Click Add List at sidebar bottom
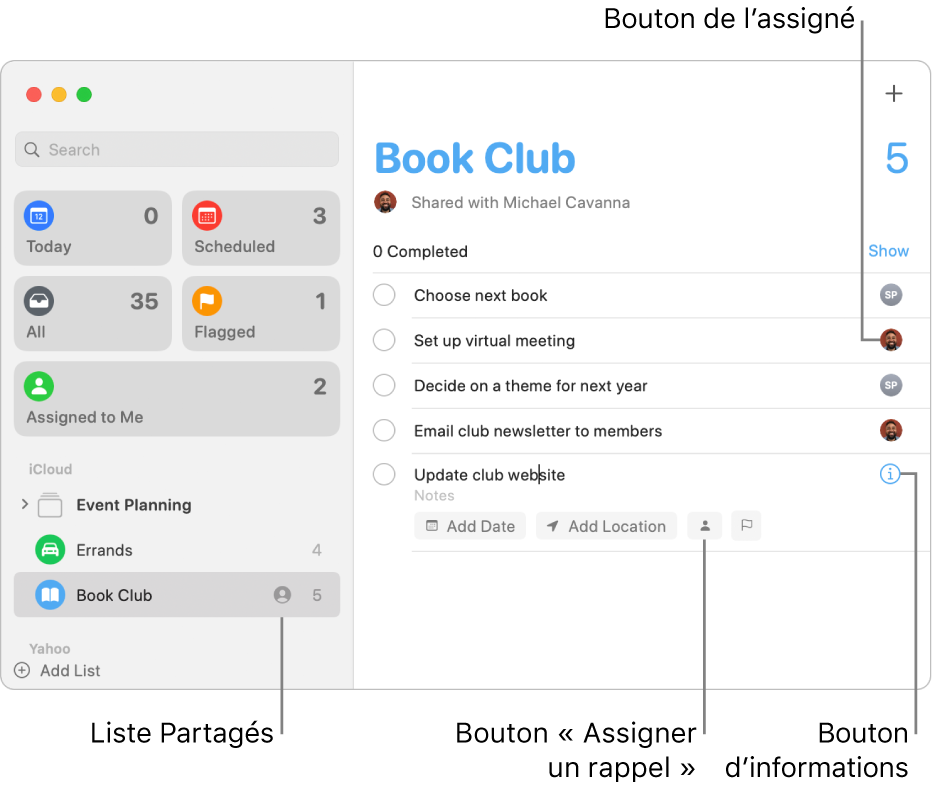Image resolution: width=934 pixels, height=787 pixels. click(x=57, y=670)
